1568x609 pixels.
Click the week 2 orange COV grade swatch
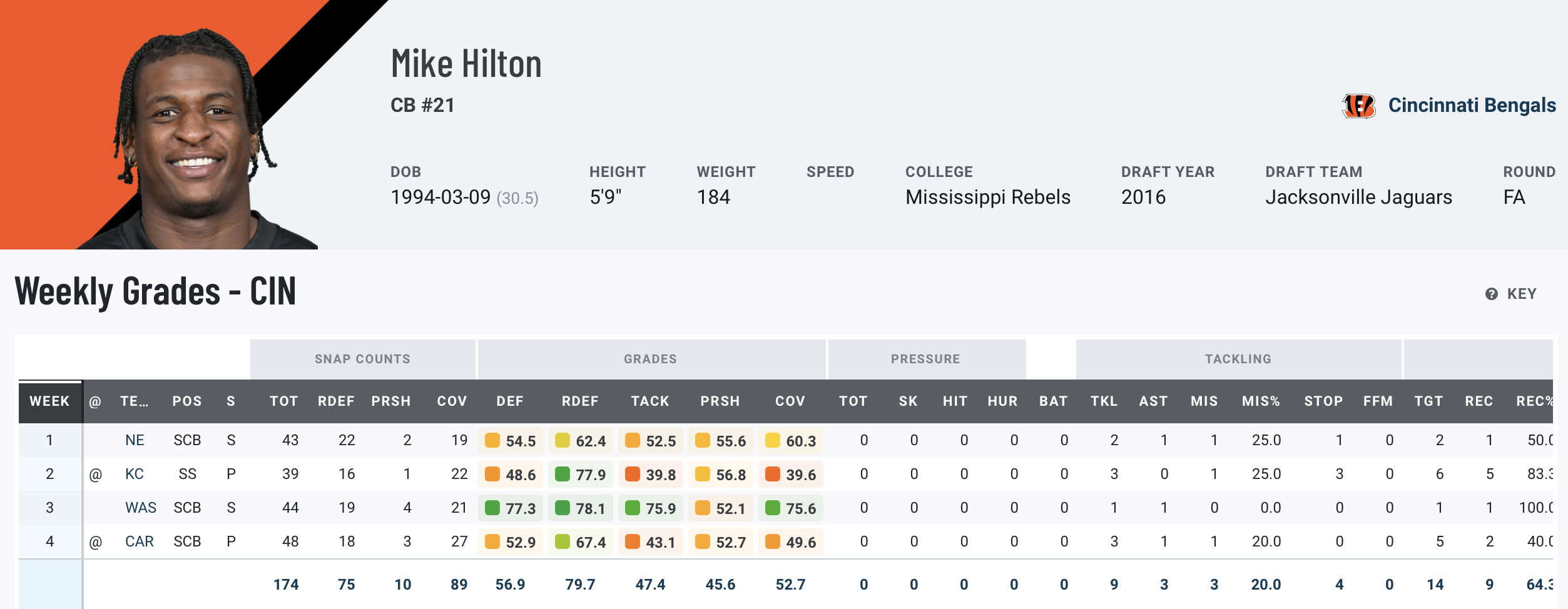tap(773, 474)
